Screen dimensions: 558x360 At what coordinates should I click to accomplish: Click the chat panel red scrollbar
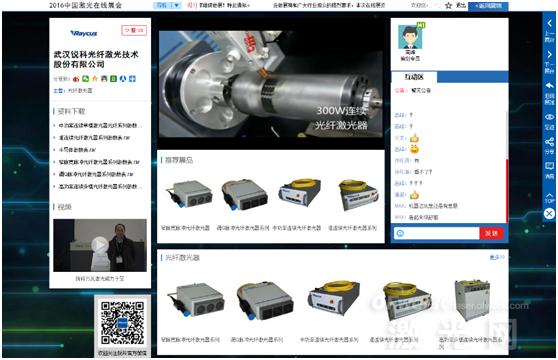507,191
